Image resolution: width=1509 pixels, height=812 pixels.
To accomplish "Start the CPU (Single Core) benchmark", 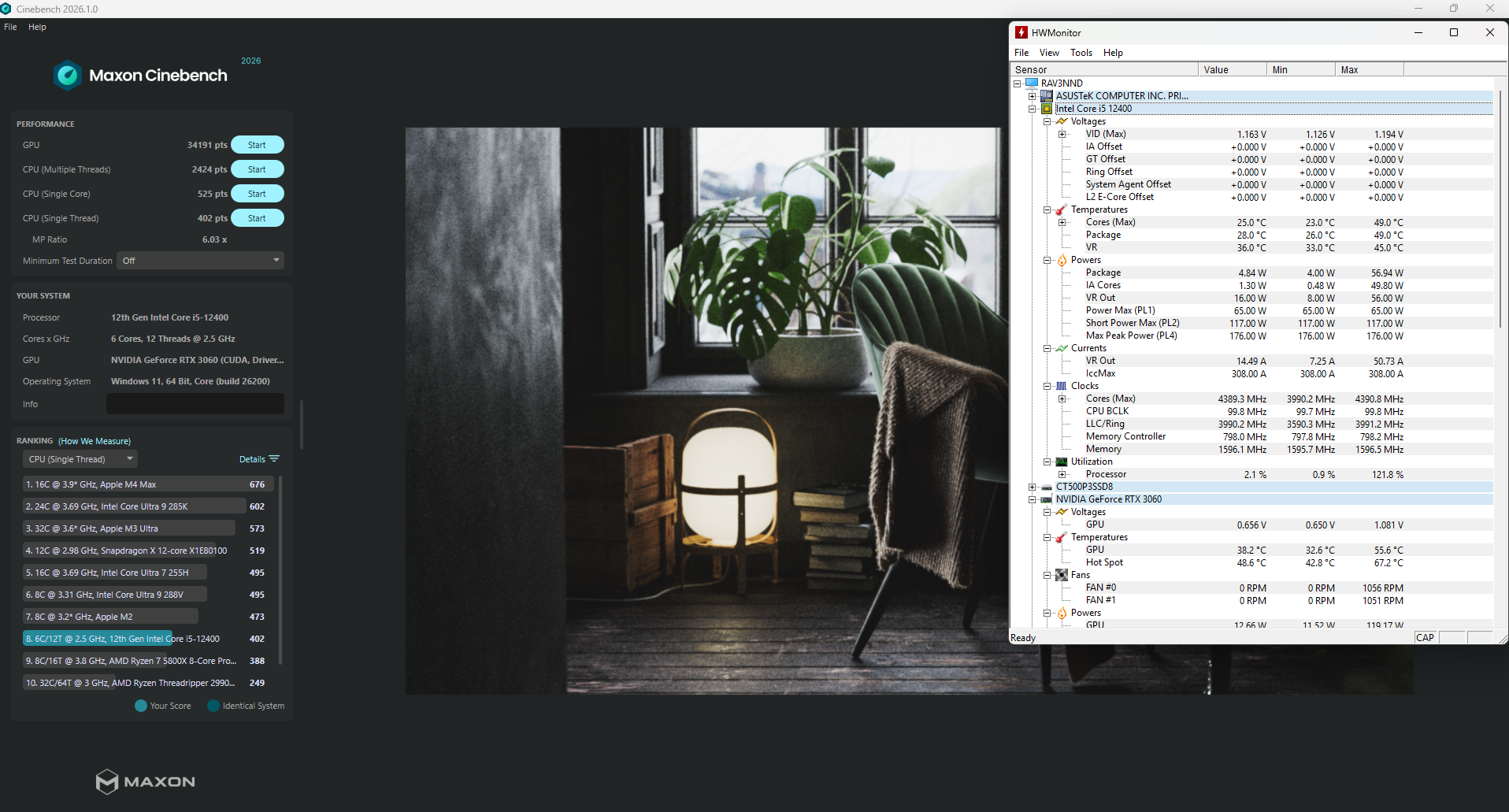I will coord(258,194).
